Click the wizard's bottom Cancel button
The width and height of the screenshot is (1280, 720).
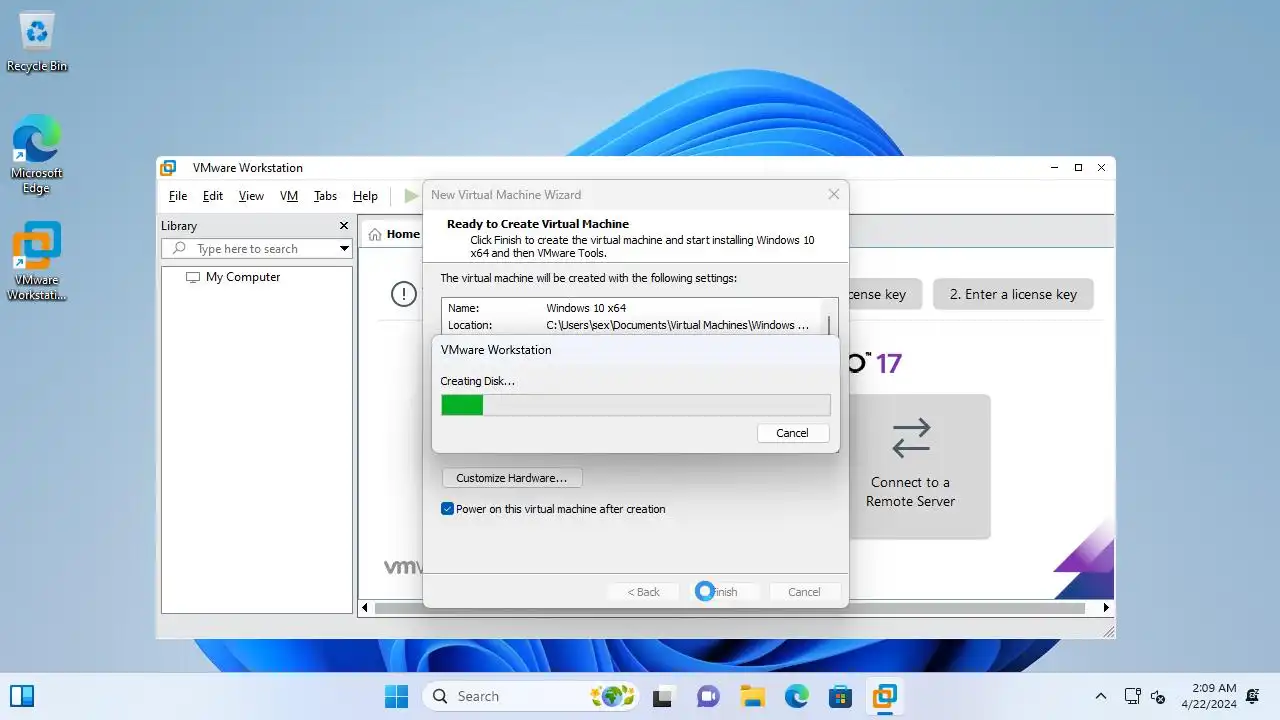tap(804, 592)
